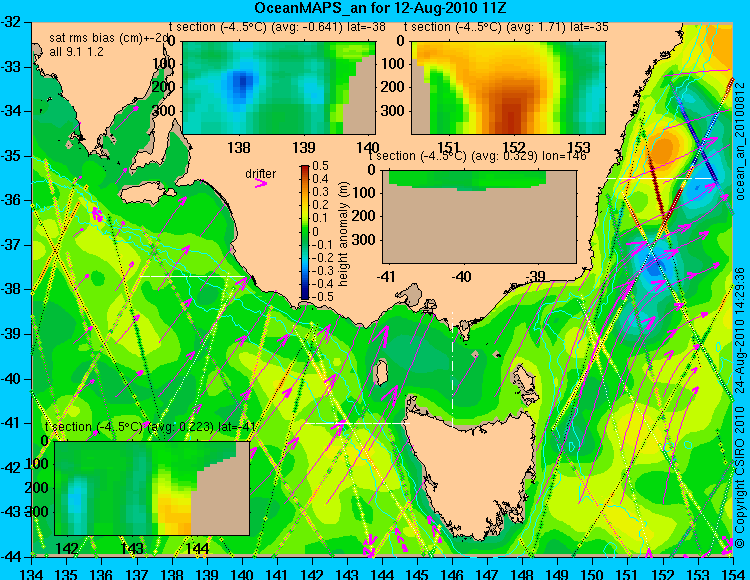Click the 'sat rms bias (cm)+-2d' label
The height and width of the screenshot is (580, 750).
[109, 38]
